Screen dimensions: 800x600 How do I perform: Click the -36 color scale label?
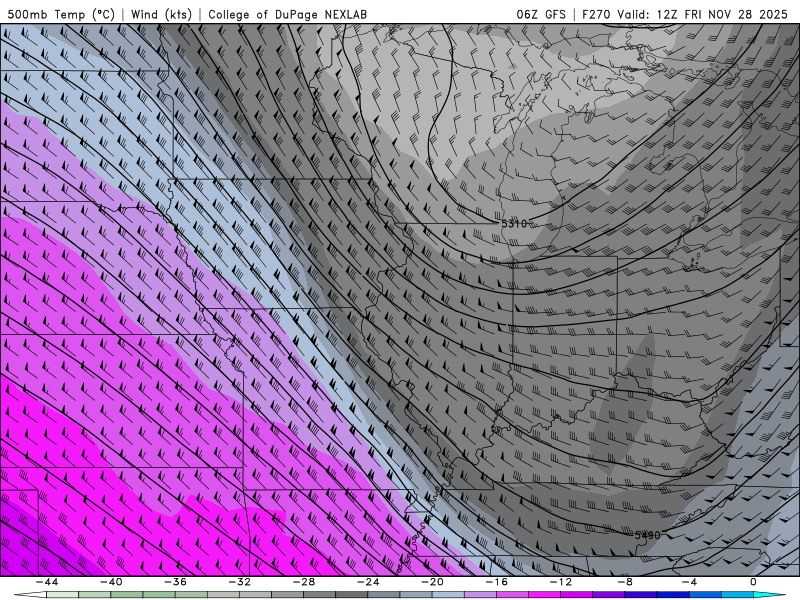pyautogui.click(x=175, y=582)
